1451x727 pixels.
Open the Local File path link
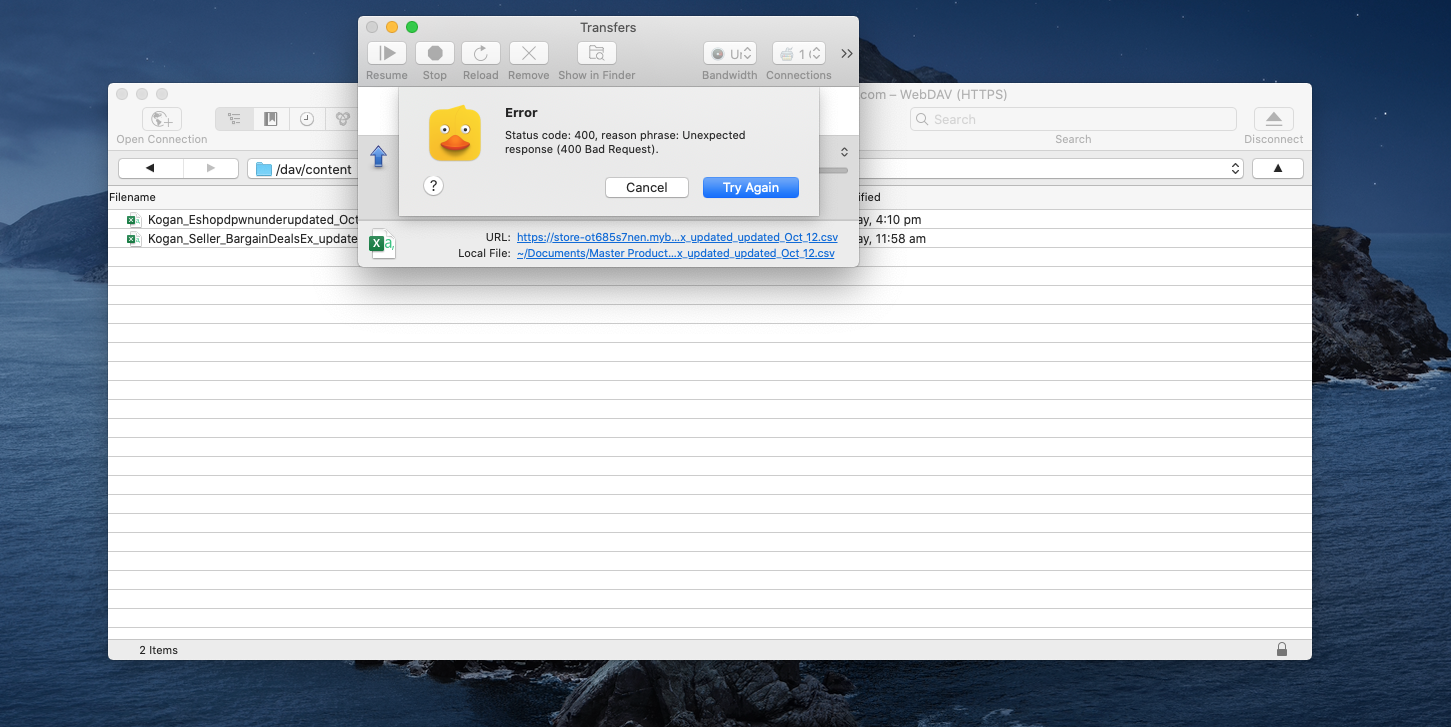click(x=675, y=253)
